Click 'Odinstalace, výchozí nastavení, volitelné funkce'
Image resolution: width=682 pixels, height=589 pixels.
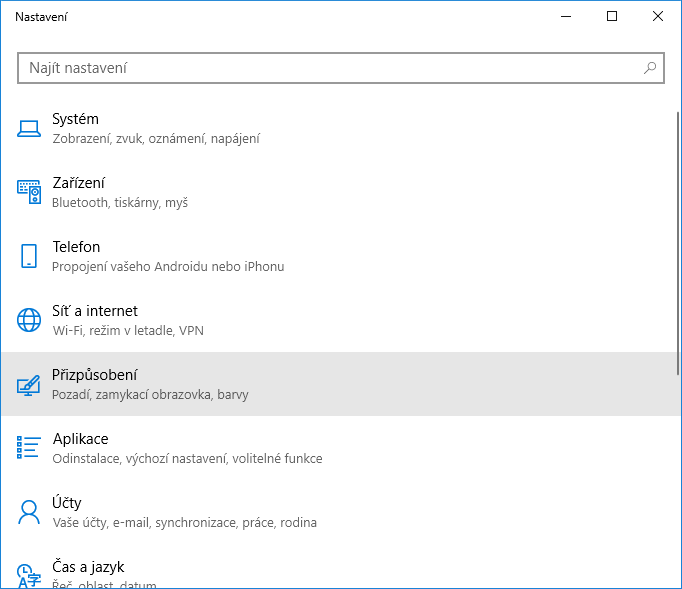coord(187,458)
